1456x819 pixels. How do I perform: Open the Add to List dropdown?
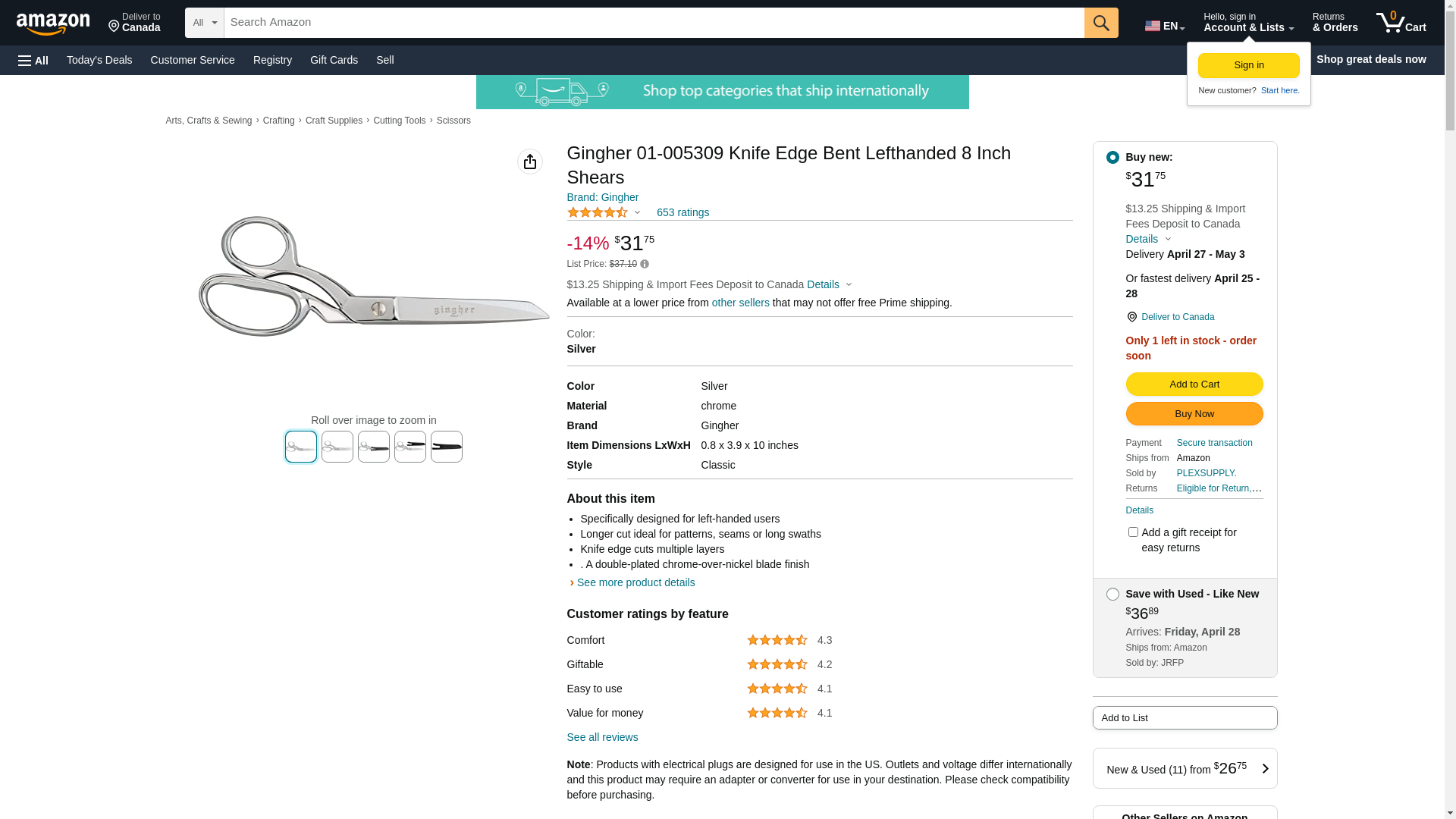[x=1184, y=717]
